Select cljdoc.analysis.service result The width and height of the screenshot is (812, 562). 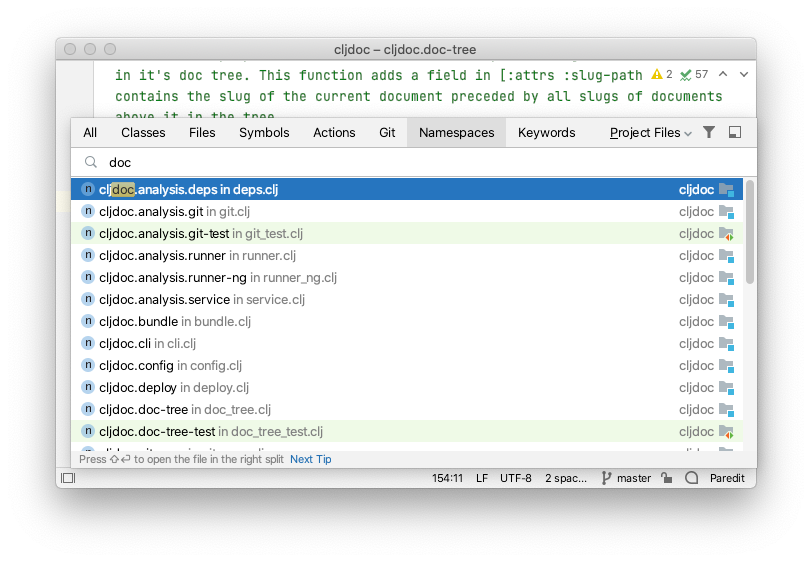click(407, 299)
